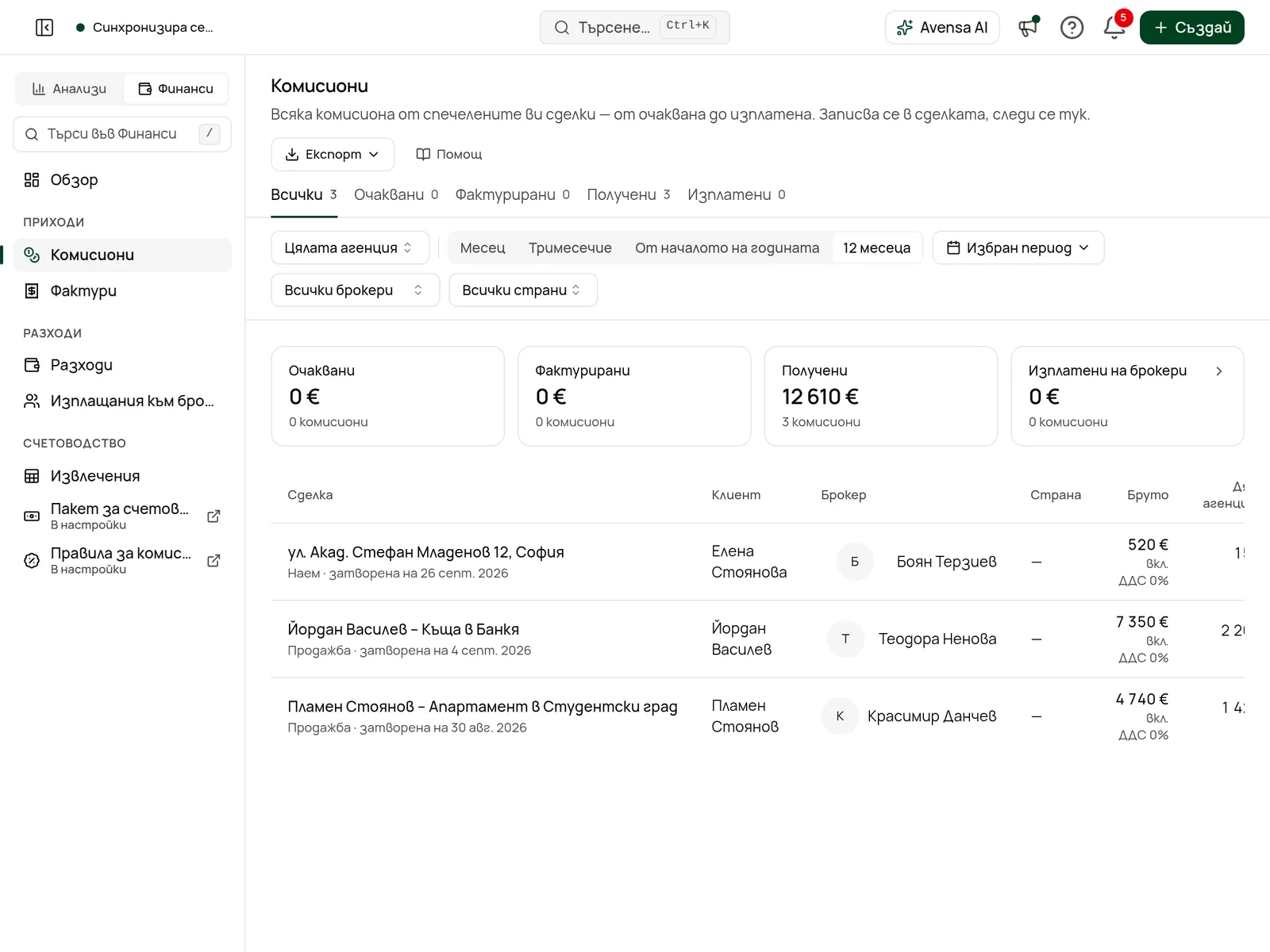Open Цялата агенция selector
Screen dimensions: 1270x952
(x=350, y=248)
